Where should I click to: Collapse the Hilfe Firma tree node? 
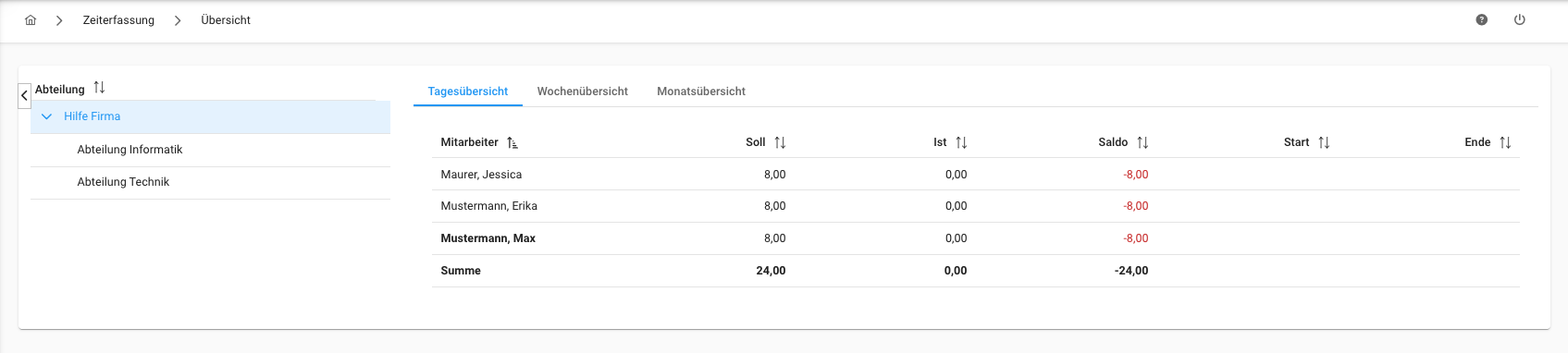click(46, 116)
